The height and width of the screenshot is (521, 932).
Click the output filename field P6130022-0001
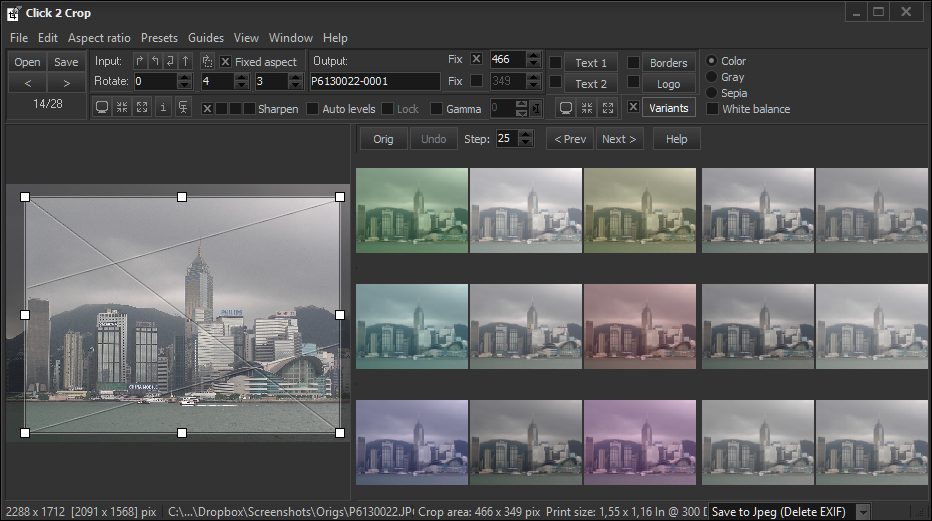375,81
